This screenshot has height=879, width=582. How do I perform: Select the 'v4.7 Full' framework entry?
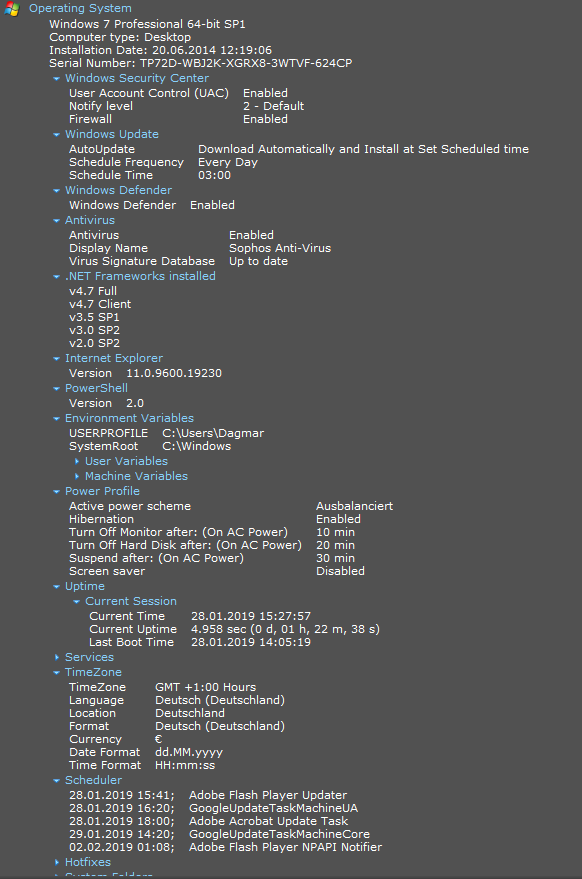click(x=93, y=291)
